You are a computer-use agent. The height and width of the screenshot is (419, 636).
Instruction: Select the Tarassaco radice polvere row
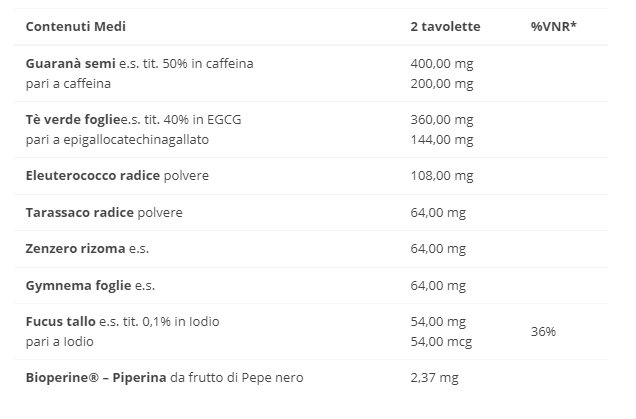[x=311, y=213]
